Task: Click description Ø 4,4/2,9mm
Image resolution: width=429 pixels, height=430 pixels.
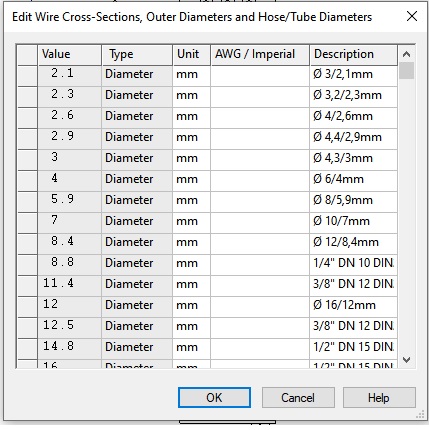Action: (x=354, y=139)
